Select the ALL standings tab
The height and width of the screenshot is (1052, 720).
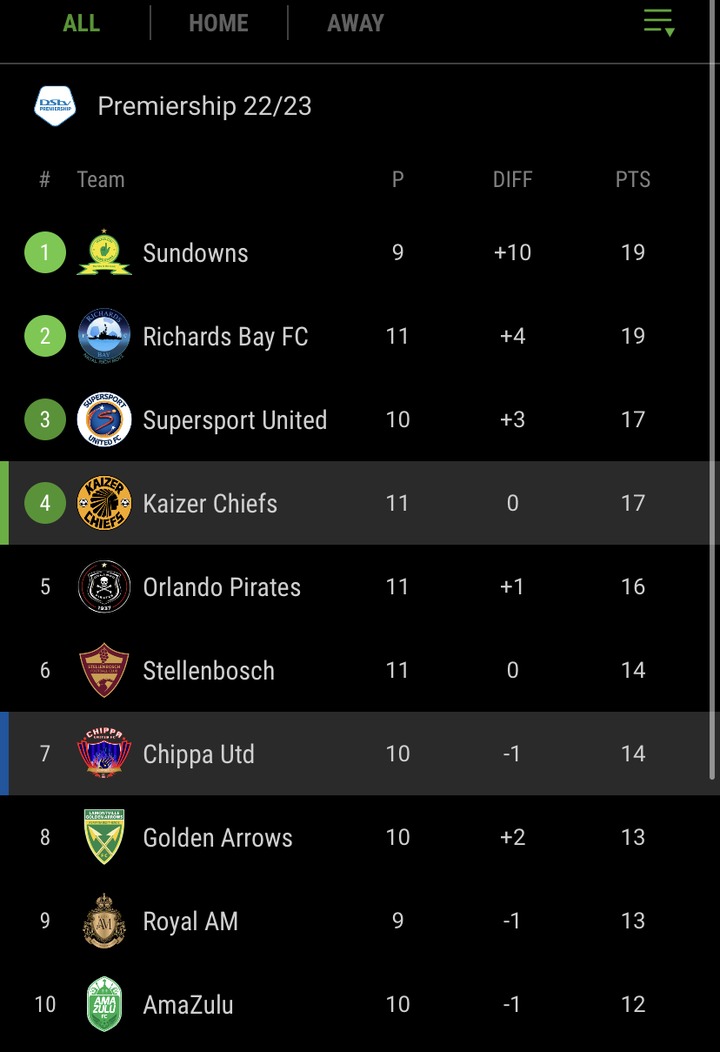[81, 23]
